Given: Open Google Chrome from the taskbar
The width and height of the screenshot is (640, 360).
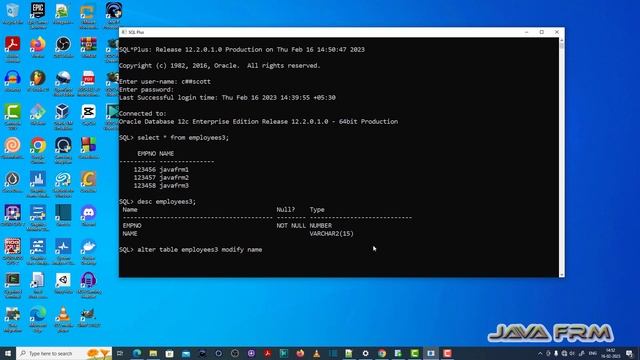Looking at the screenshot, I should click(x=382, y=353).
